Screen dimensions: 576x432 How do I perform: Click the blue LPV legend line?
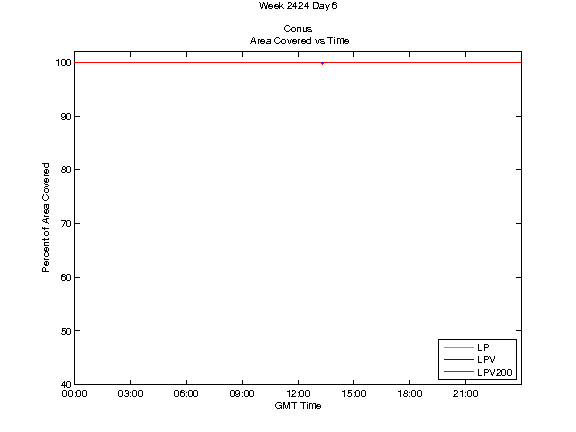(459, 359)
